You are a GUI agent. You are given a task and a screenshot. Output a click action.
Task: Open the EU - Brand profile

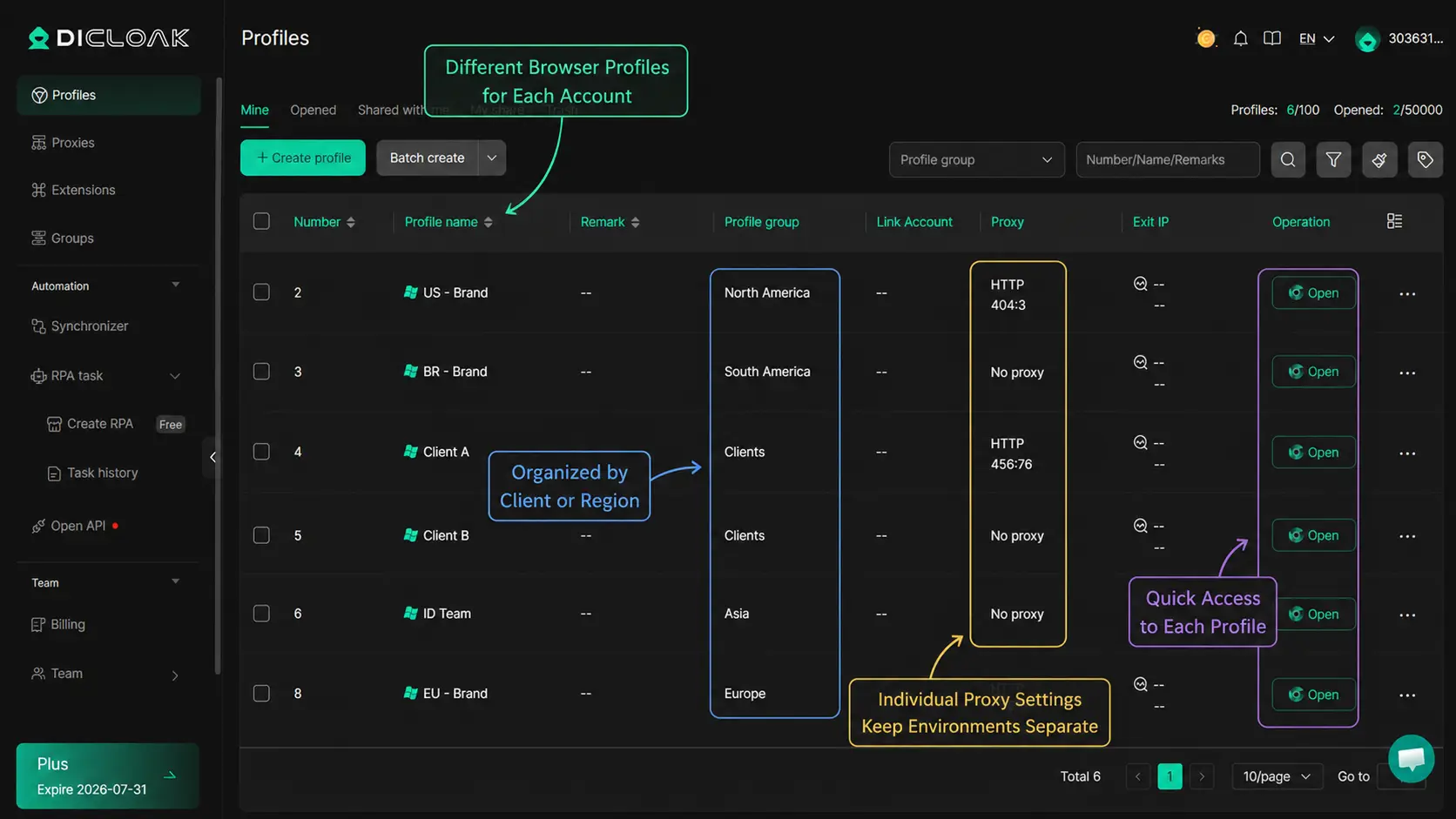point(1313,695)
